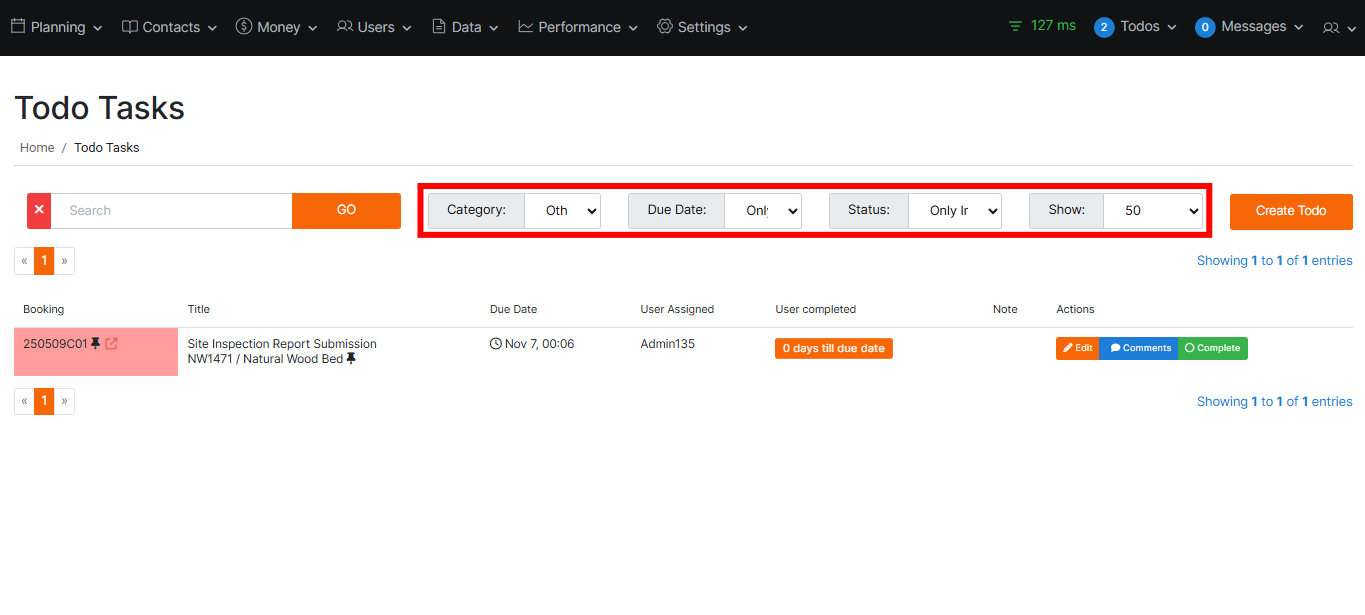Edit the Site Inspection Report task
1365x615 pixels.
tap(1077, 348)
